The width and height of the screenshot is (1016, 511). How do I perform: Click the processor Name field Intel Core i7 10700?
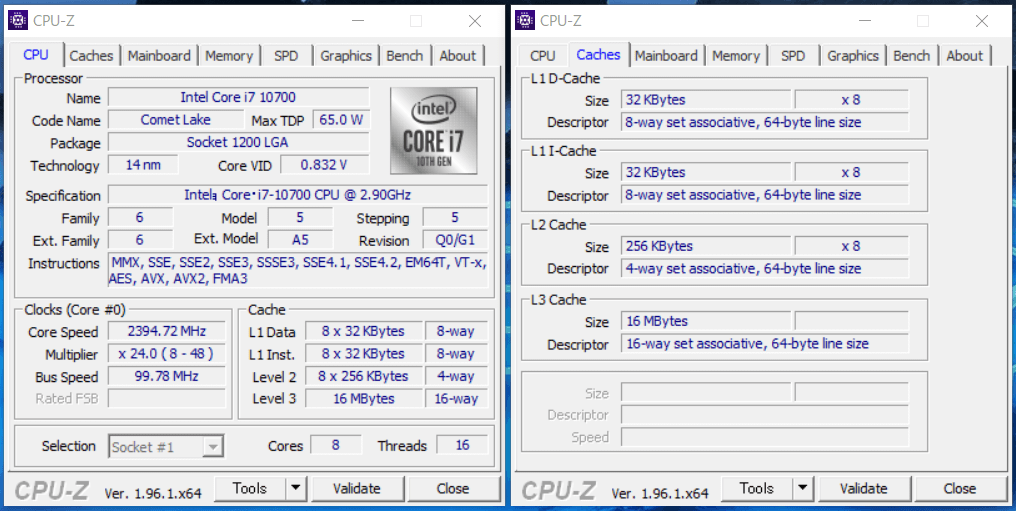point(238,98)
